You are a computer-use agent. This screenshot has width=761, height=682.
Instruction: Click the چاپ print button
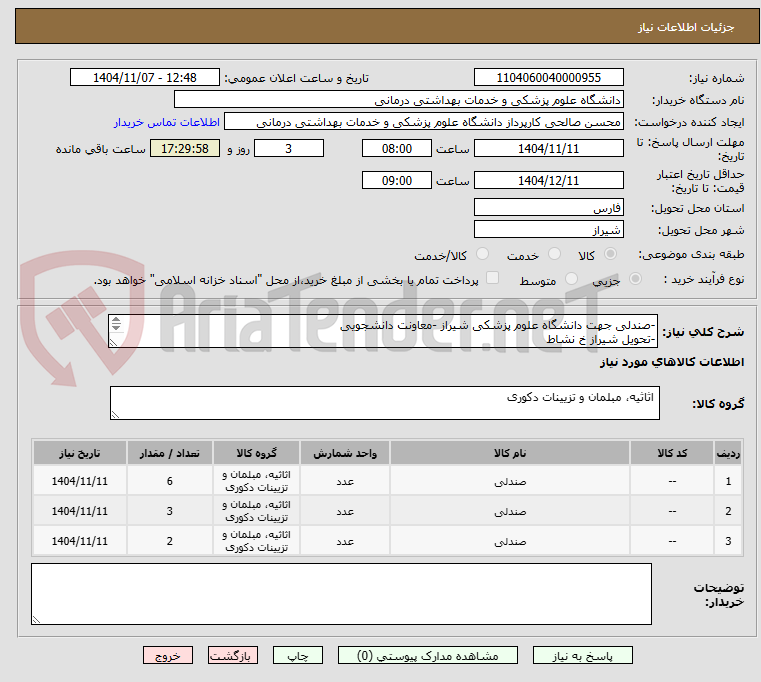298,655
